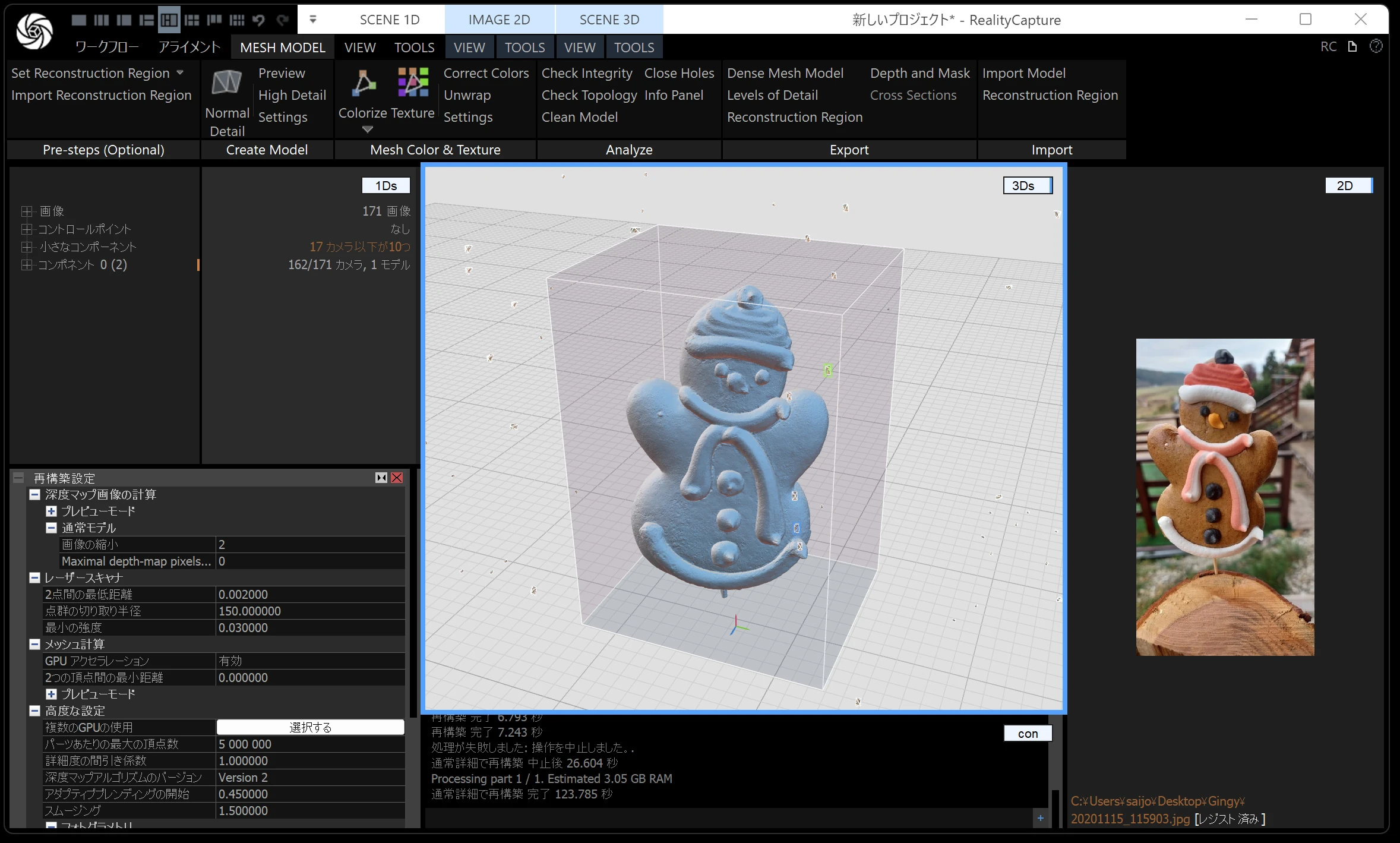Click the Colorize icon
1400x843 pixels.
363,83
